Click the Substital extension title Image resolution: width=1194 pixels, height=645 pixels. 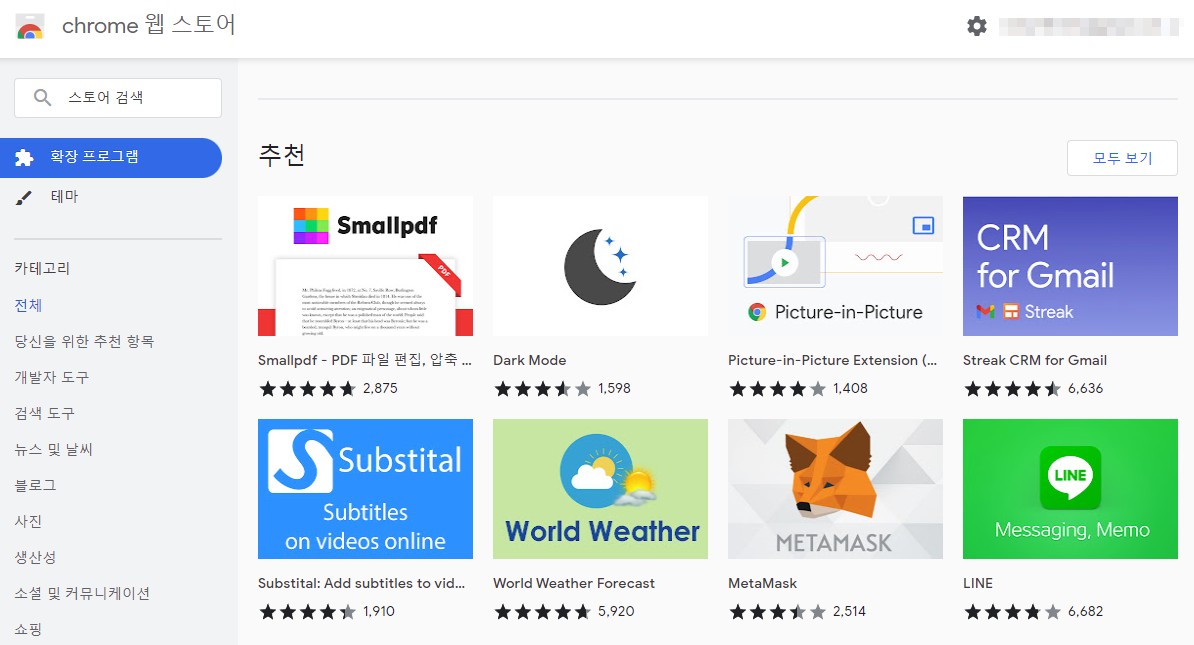(364, 583)
